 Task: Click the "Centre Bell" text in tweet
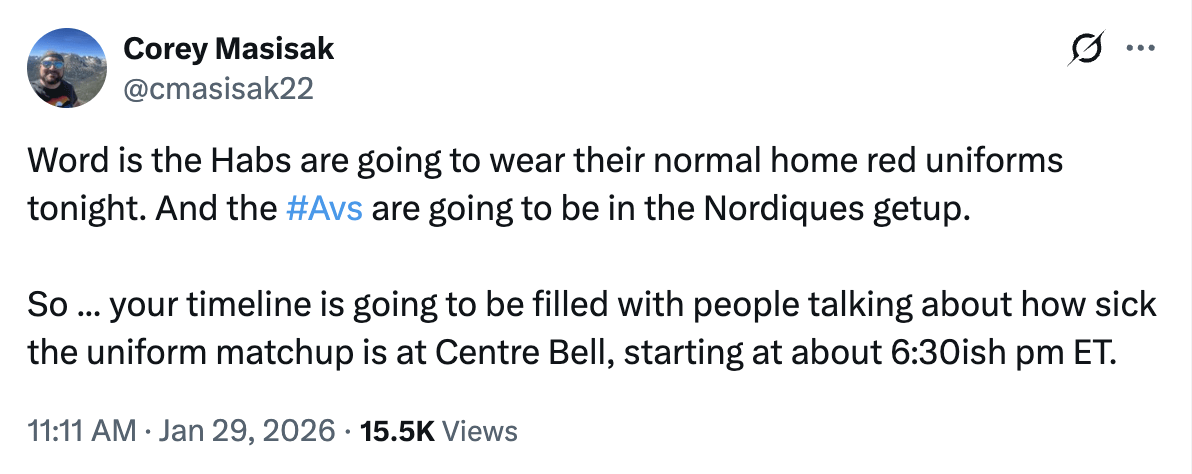coord(563,354)
